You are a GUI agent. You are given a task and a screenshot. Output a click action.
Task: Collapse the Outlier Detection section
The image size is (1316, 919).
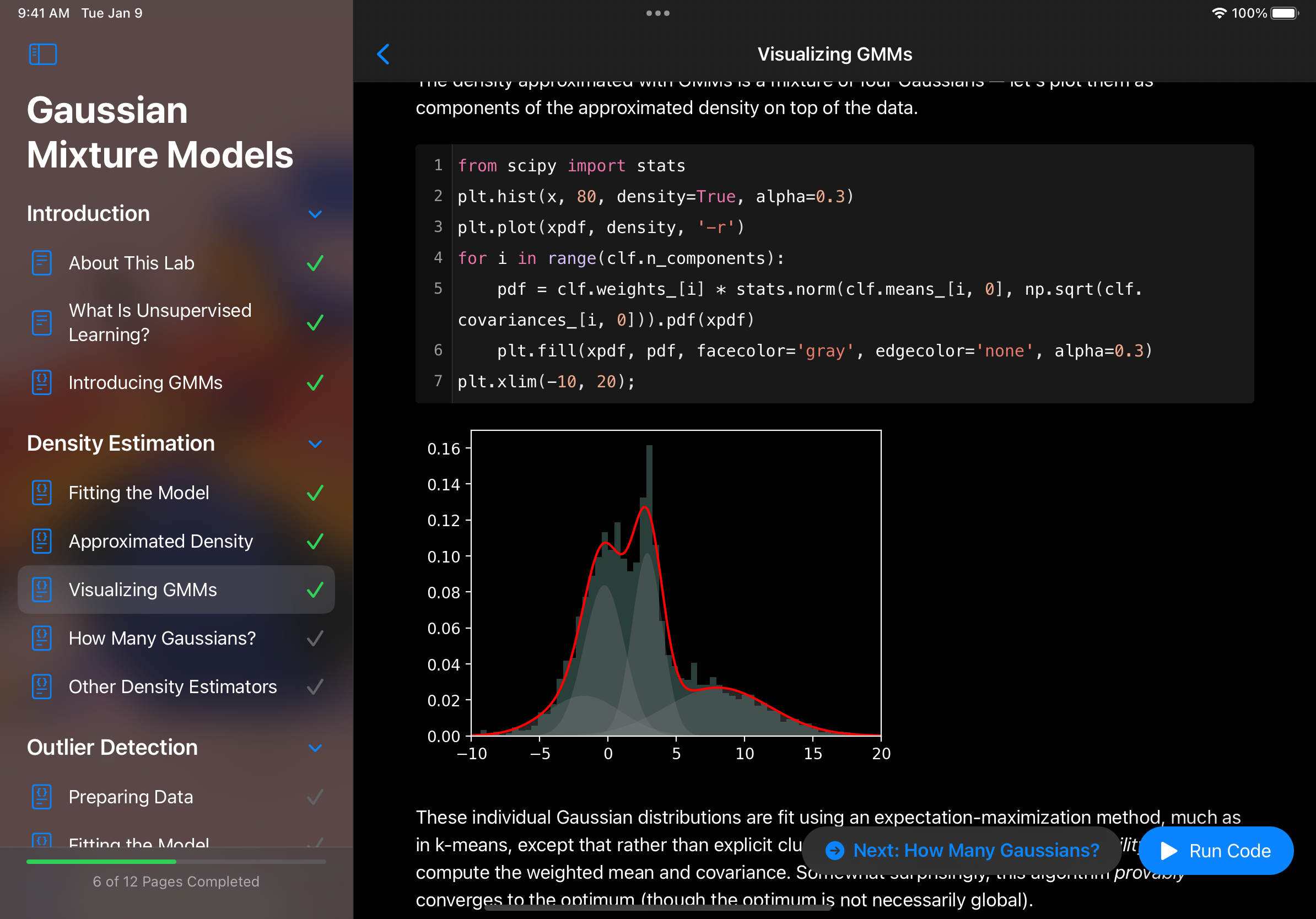[x=315, y=748]
